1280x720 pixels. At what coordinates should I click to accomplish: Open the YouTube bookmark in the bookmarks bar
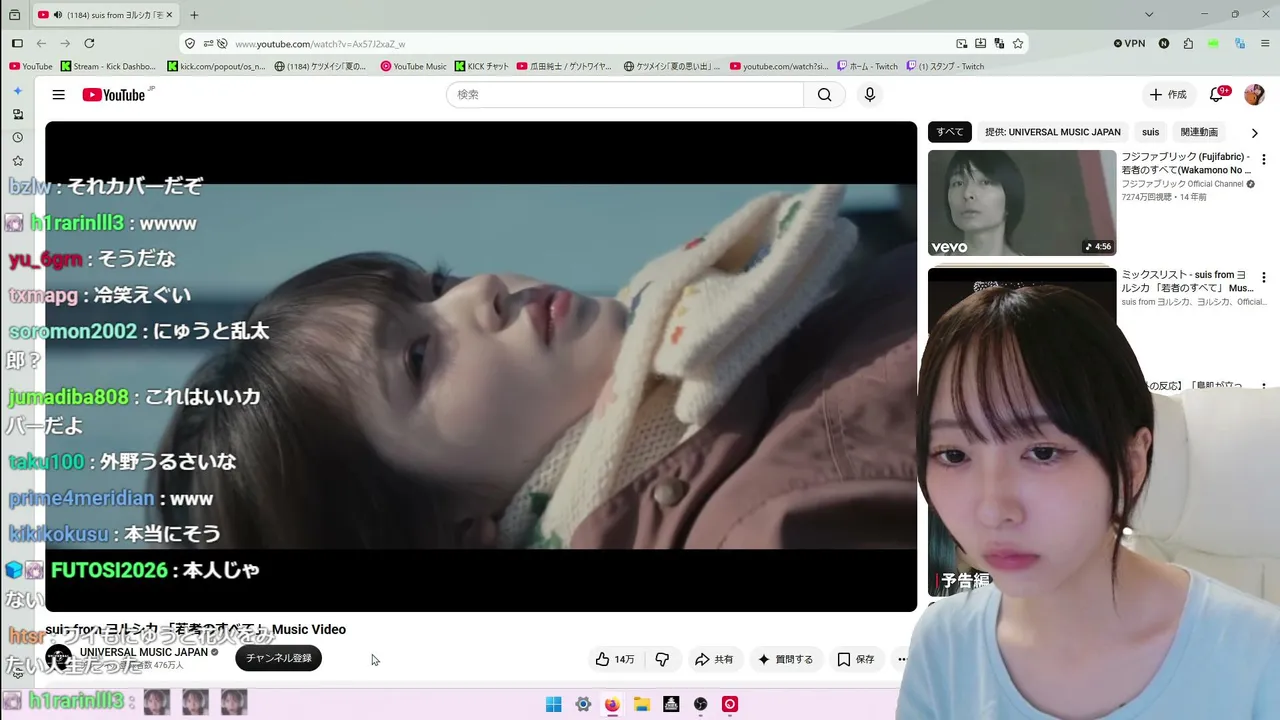30,66
